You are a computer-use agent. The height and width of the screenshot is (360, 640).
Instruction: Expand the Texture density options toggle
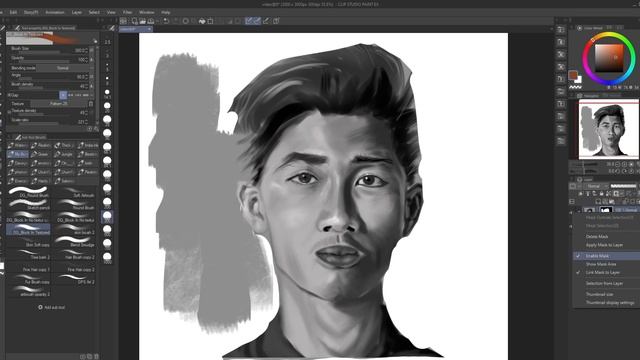pos(9,112)
